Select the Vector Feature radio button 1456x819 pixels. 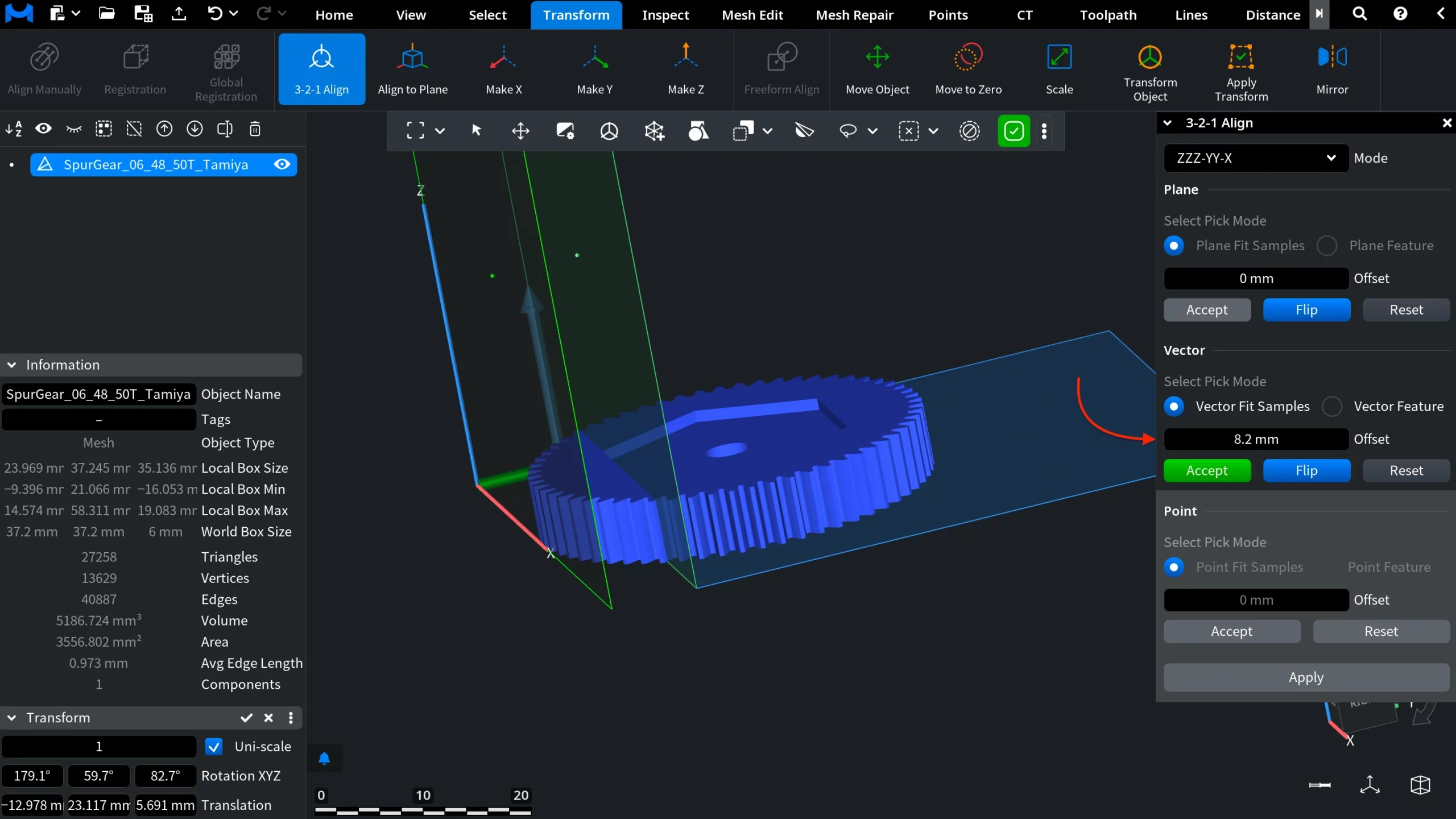[1332, 406]
